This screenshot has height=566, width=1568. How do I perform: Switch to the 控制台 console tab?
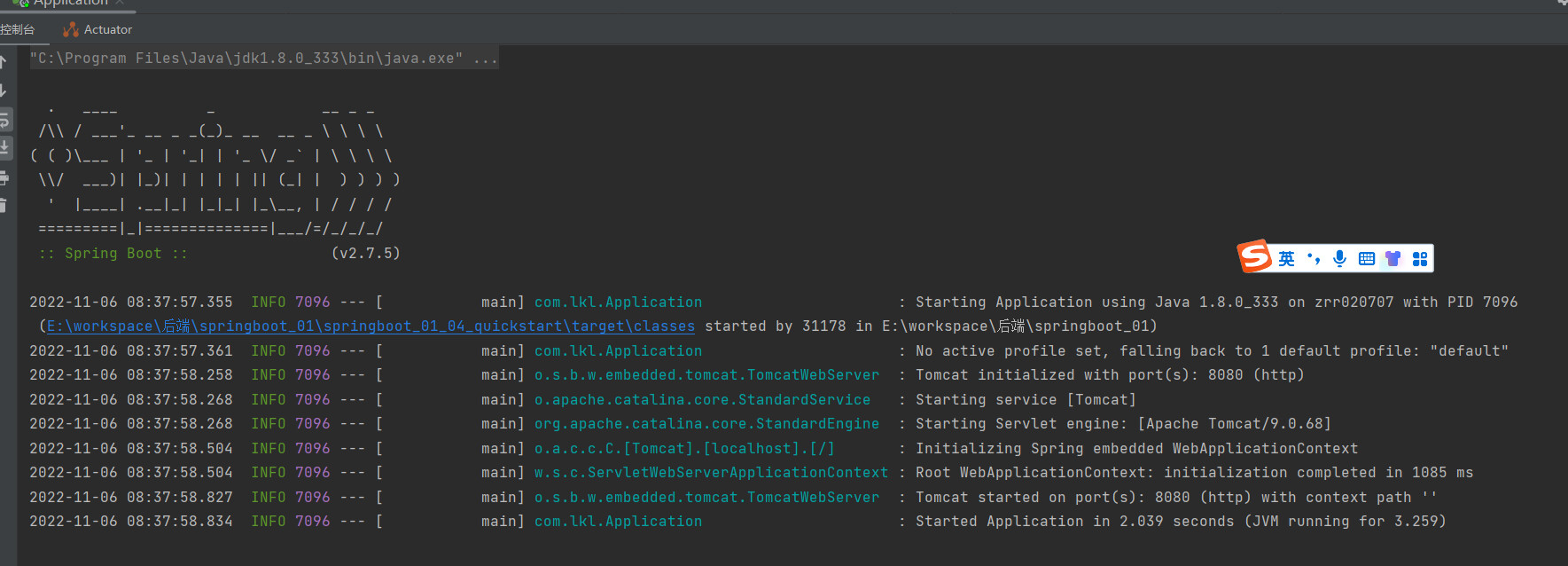click(x=17, y=29)
